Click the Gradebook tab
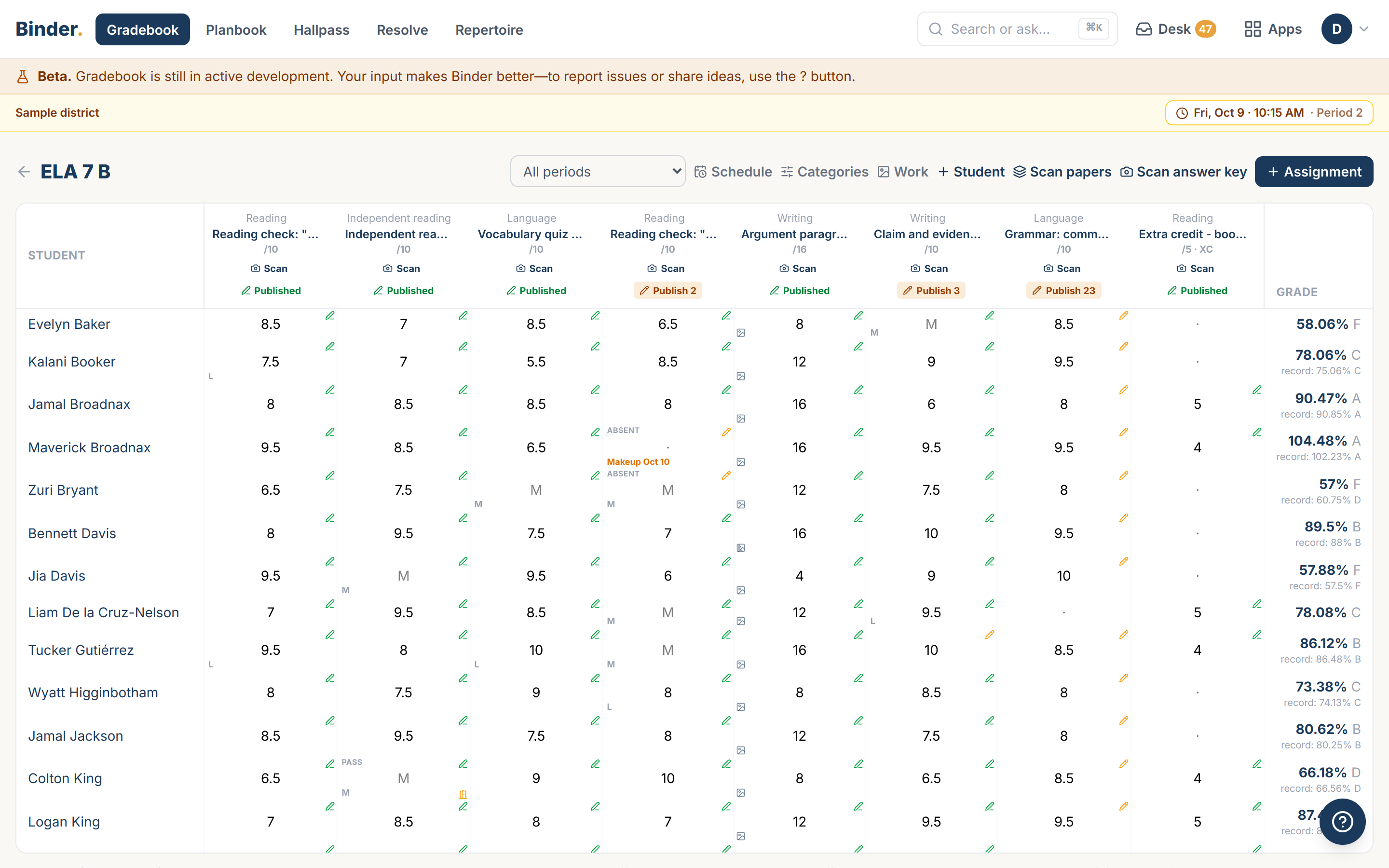Screen dimensions: 1389x868 (142, 29)
